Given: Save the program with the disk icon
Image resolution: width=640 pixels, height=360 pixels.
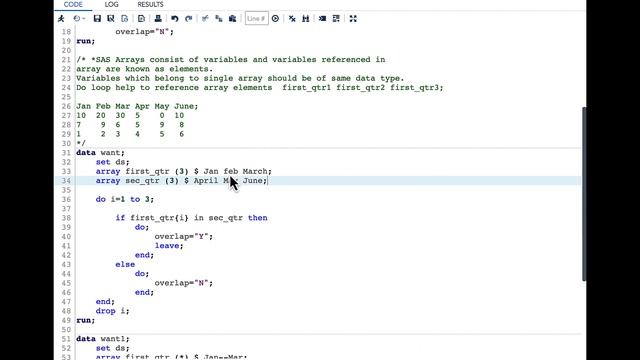Looking at the screenshot, I should click(97, 18).
